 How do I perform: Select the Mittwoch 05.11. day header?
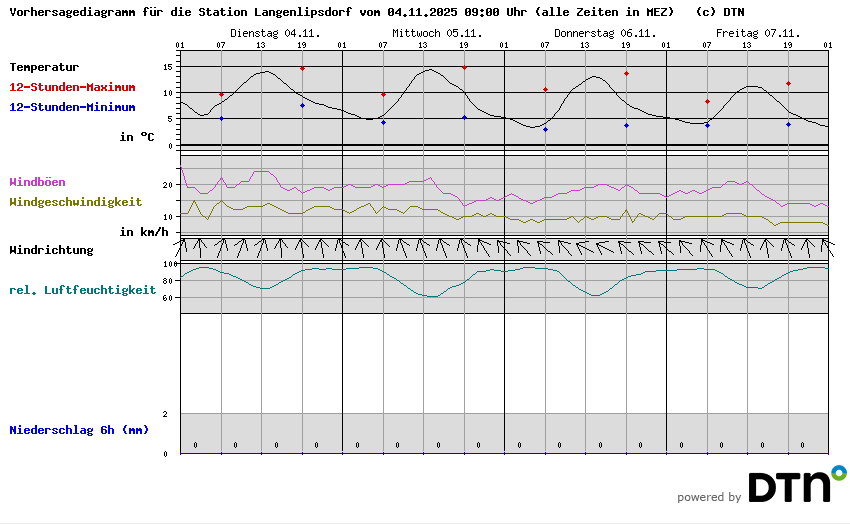[436, 32]
